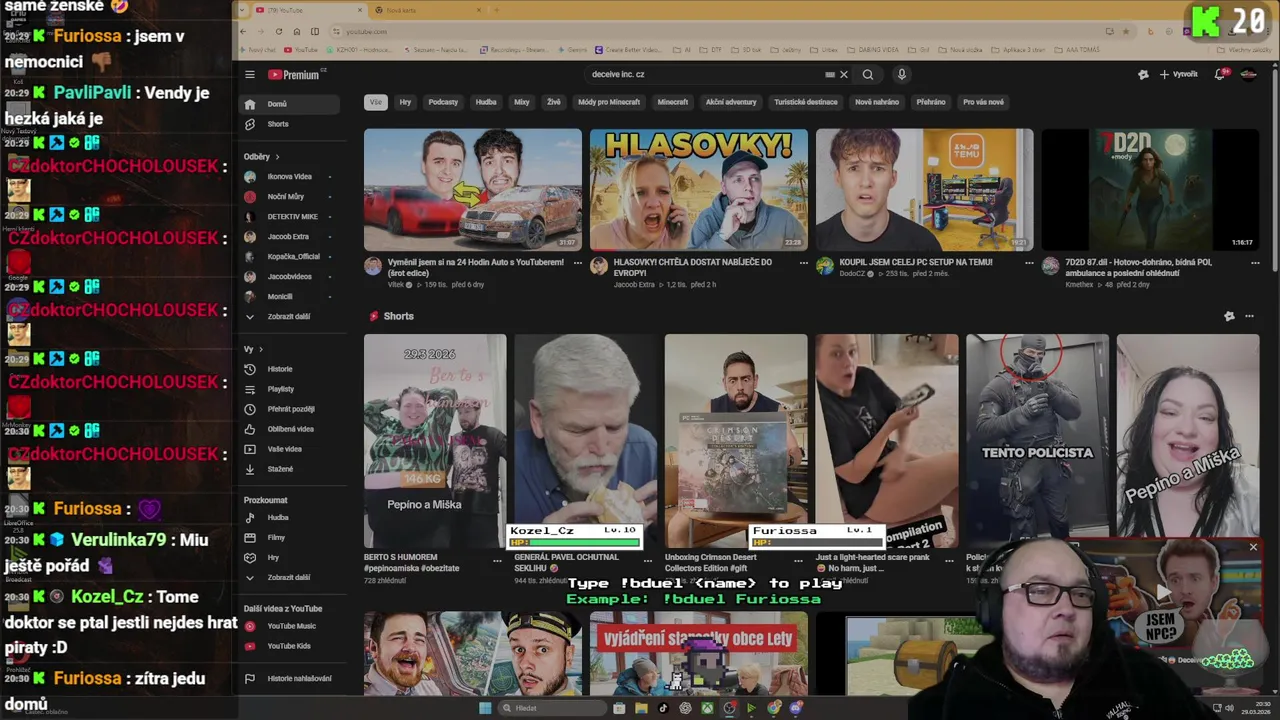Open Discord from the taskbar

[796, 708]
